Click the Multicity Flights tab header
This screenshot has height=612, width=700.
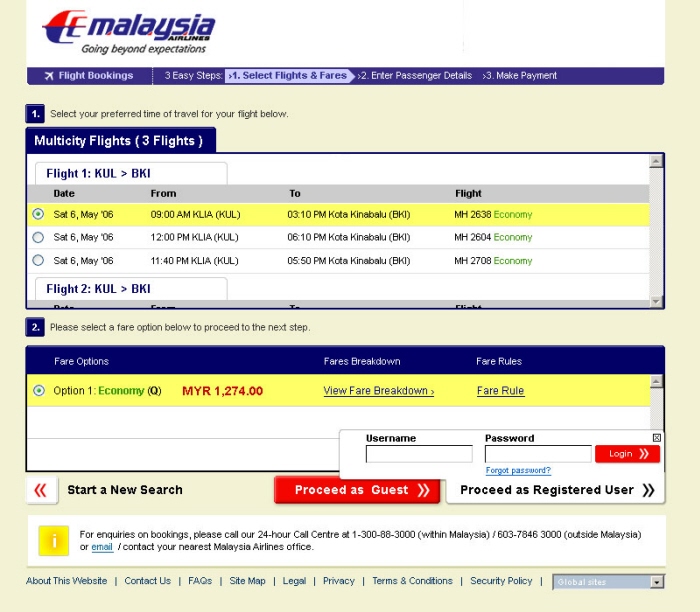click(x=121, y=141)
